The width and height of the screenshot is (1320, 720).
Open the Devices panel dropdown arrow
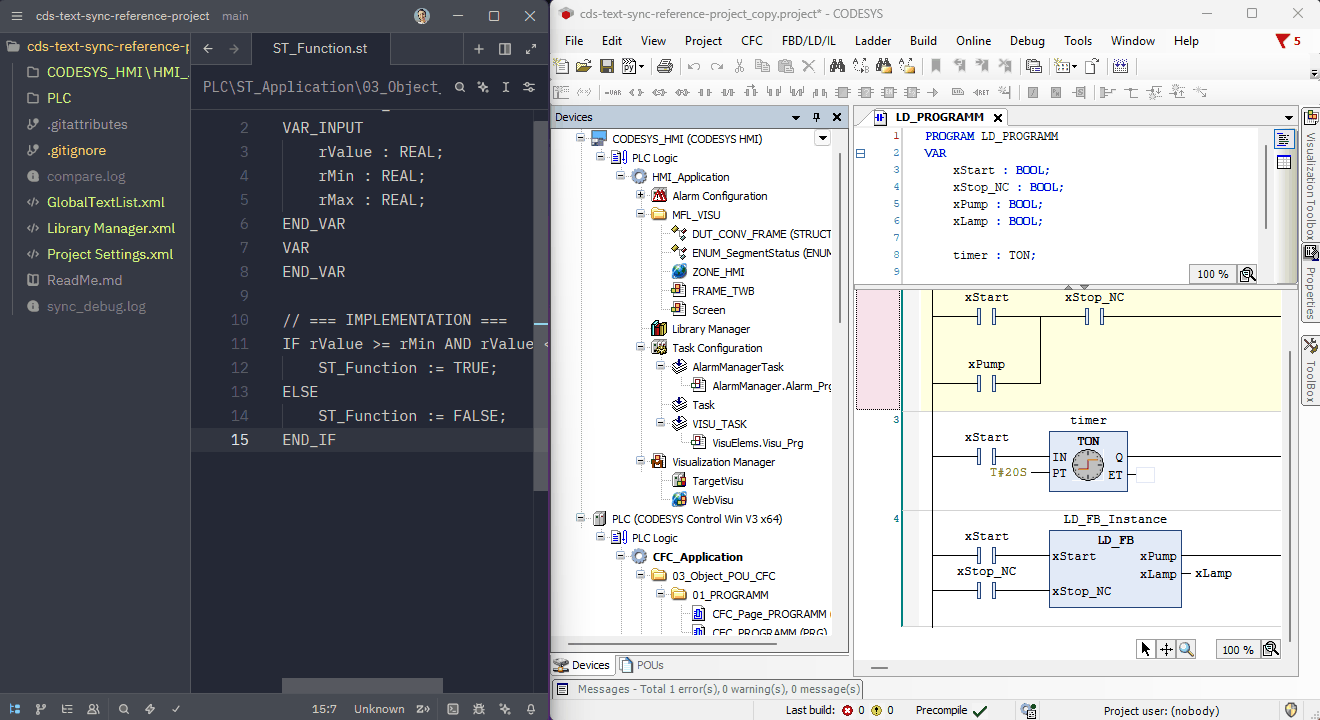(x=797, y=117)
